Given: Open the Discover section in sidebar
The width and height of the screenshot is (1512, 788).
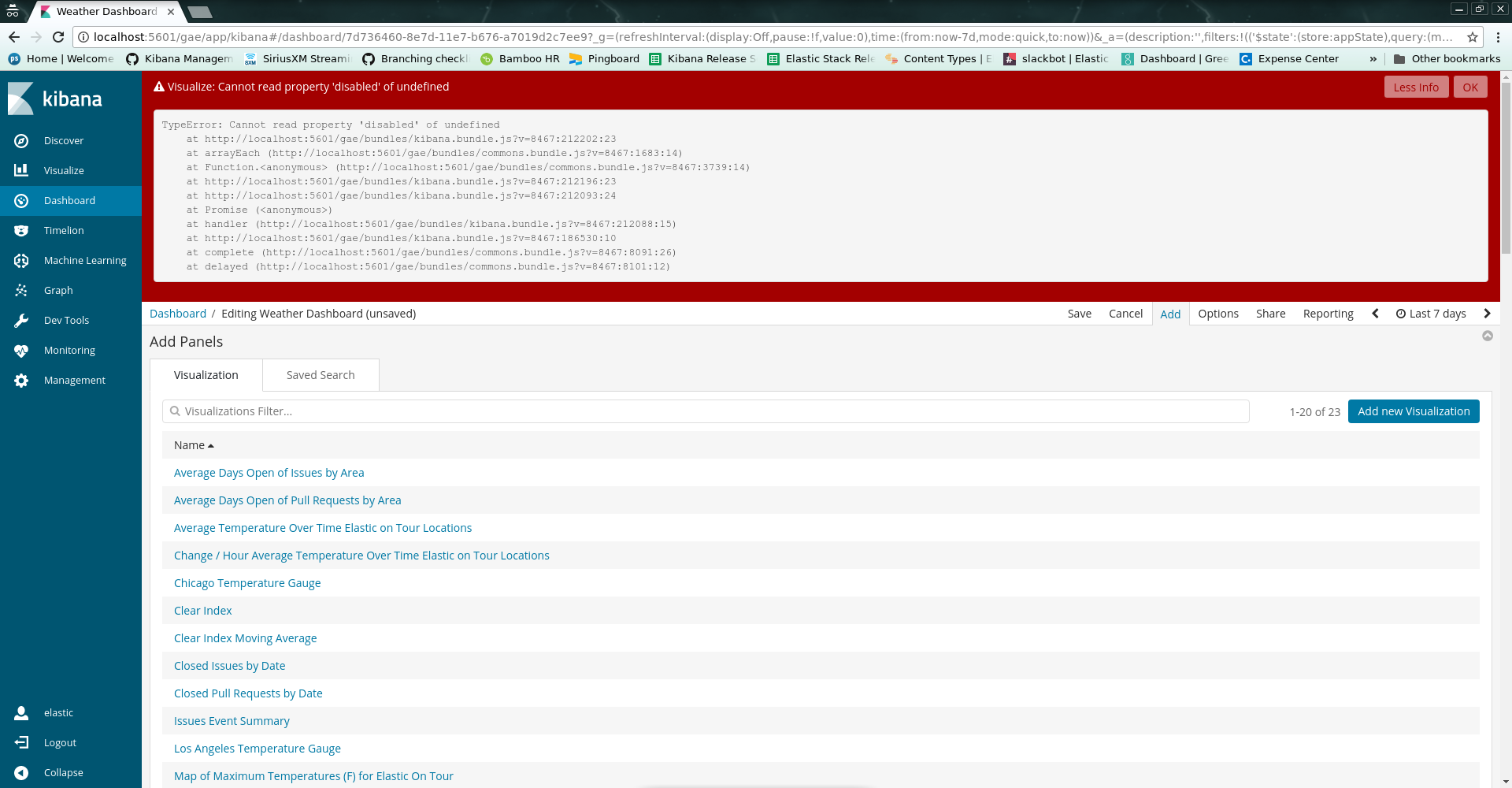Looking at the screenshot, I should coord(64,140).
